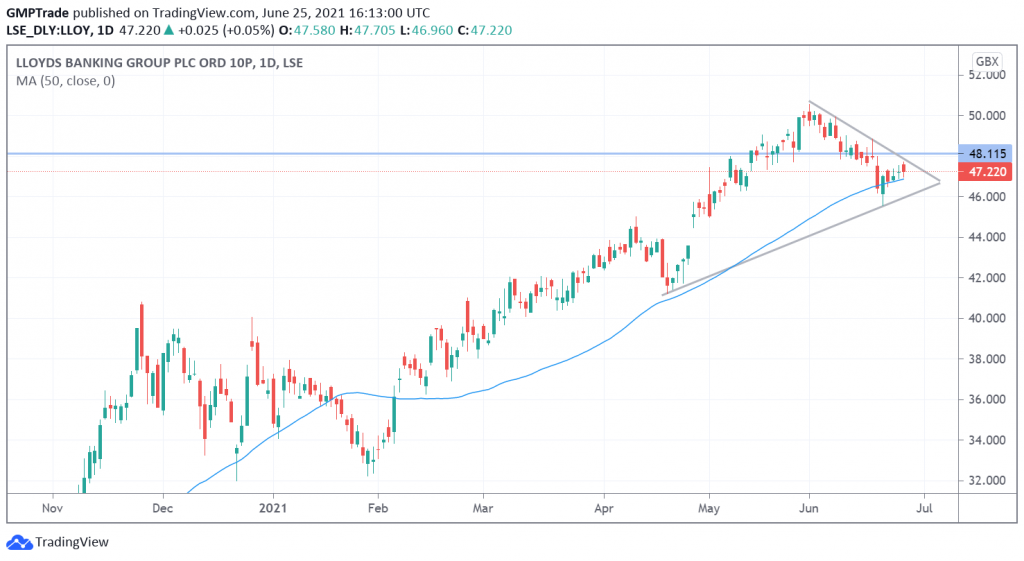The image size is (1024, 561).
Task: Click the 32.000 price axis label
Action: (x=987, y=480)
